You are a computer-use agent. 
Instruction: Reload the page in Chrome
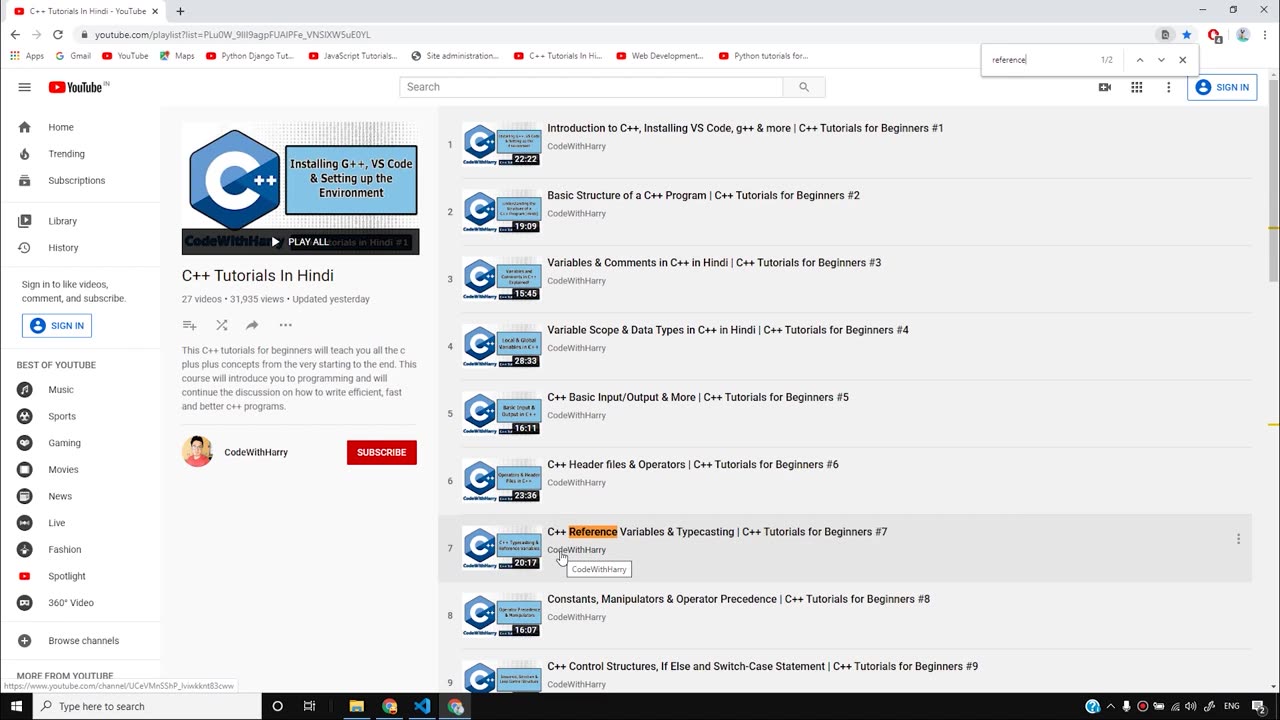click(58, 34)
